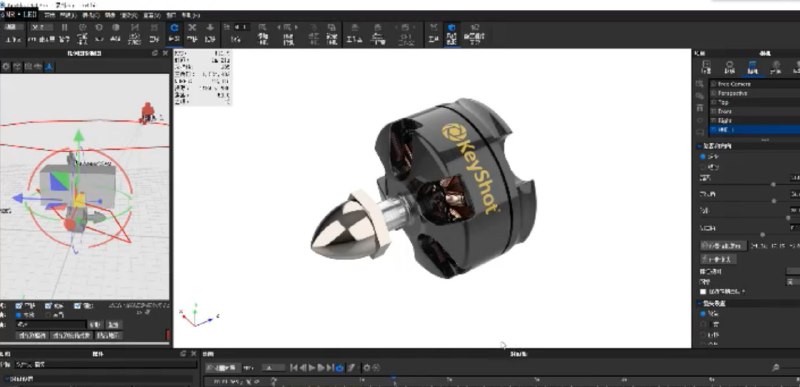800x387 pixels.
Task: Toggle third checkbox below Geometry View viewport
Action: pyautogui.click(x=77, y=306)
